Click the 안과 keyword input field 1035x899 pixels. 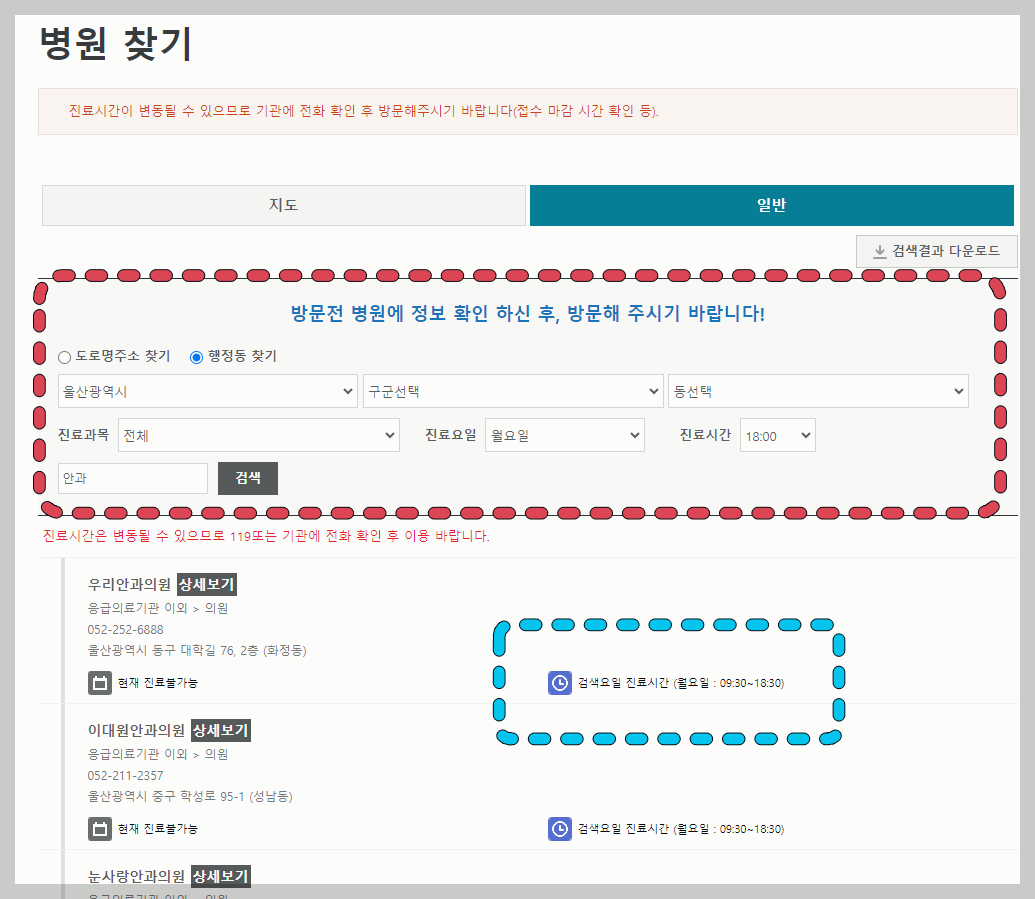(132, 478)
